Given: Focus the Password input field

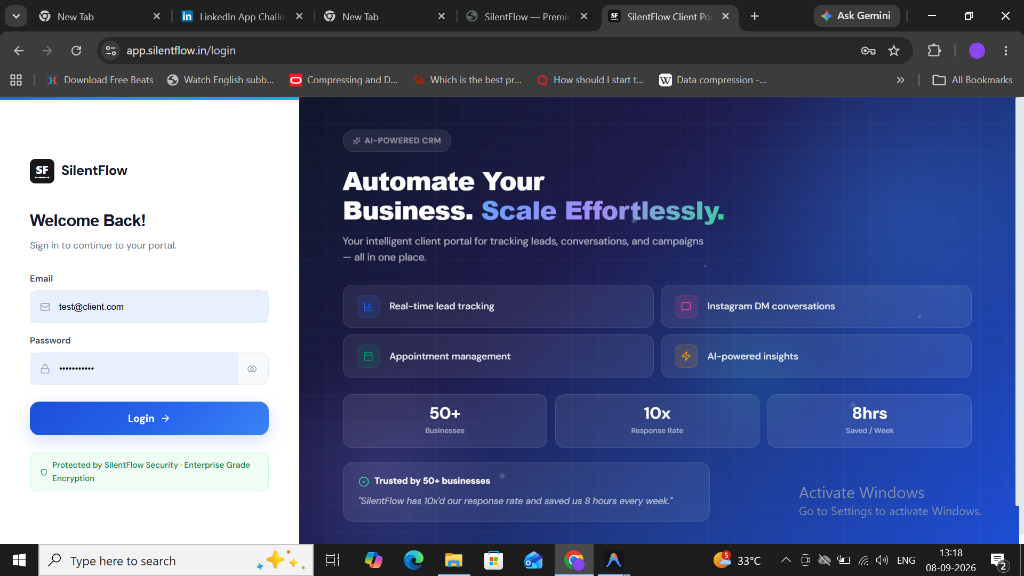Looking at the screenshot, I should pos(135,368).
